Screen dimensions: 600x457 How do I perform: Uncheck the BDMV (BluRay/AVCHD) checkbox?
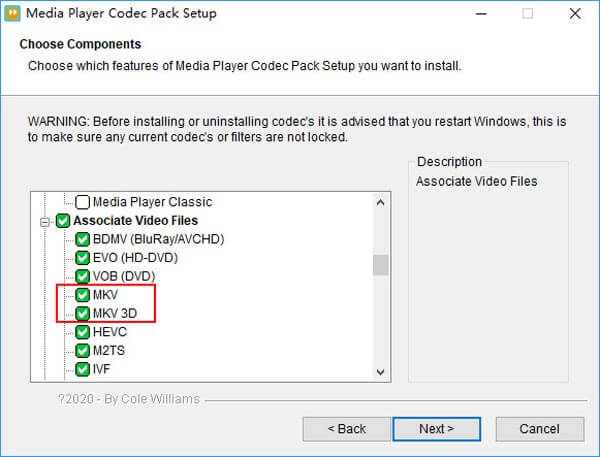pos(83,239)
